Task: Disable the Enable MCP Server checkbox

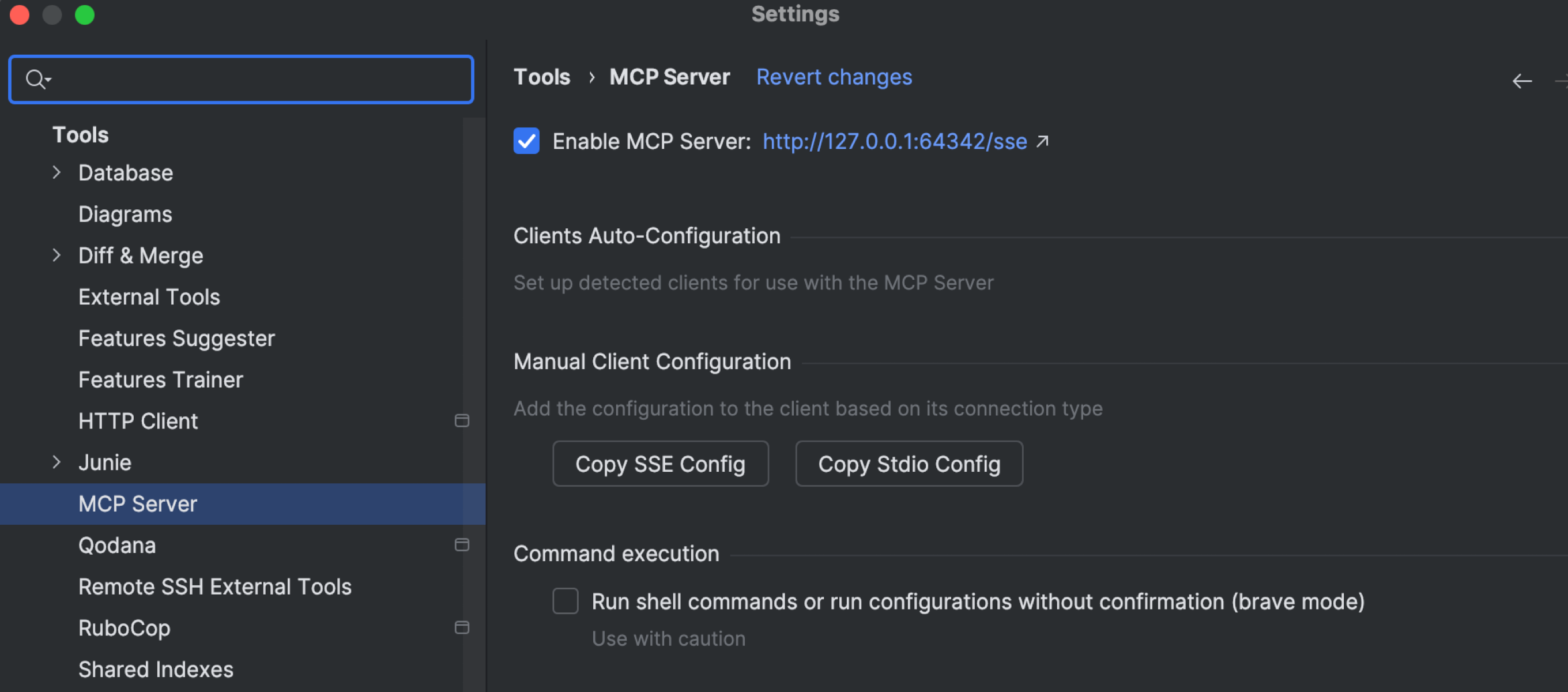Action: [x=526, y=141]
